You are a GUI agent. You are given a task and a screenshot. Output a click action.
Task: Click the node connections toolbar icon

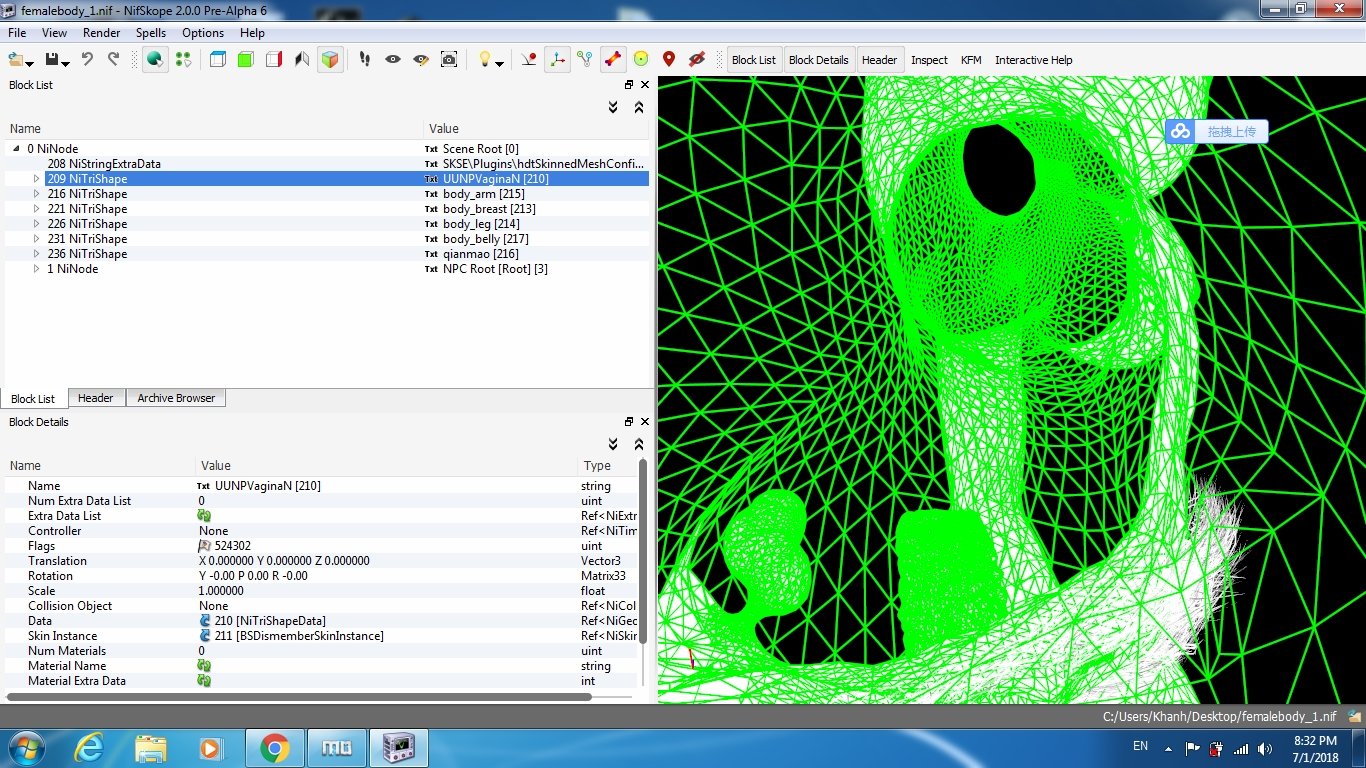pyautogui.click(x=585, y=60)
